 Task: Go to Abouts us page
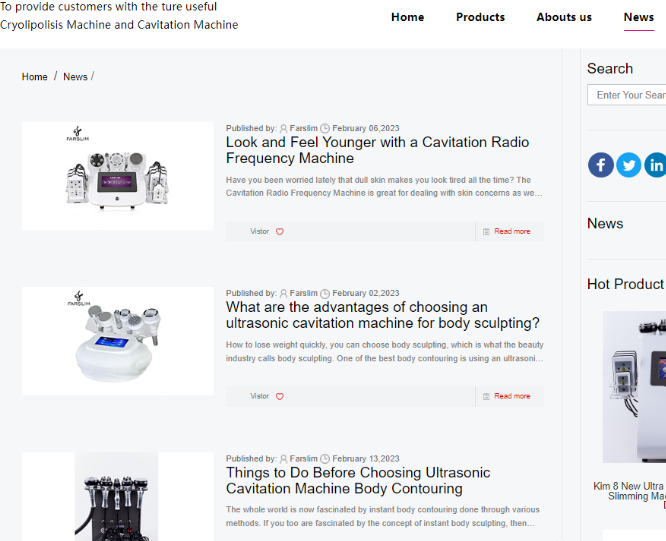tap(564, 17)
